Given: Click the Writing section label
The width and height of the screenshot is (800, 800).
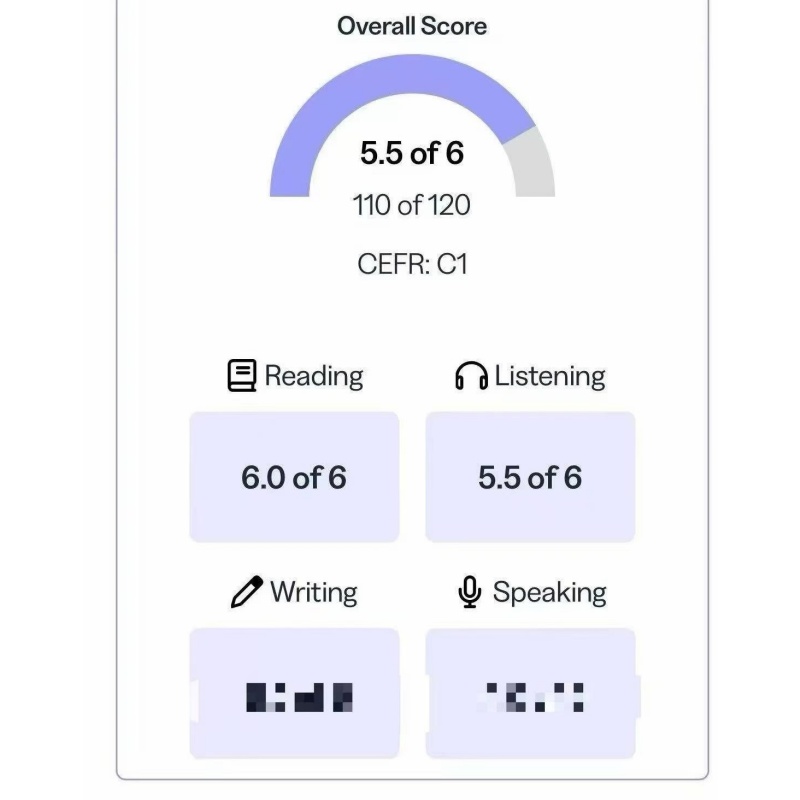Looking at the screenshot, I should tap(313, 592).
